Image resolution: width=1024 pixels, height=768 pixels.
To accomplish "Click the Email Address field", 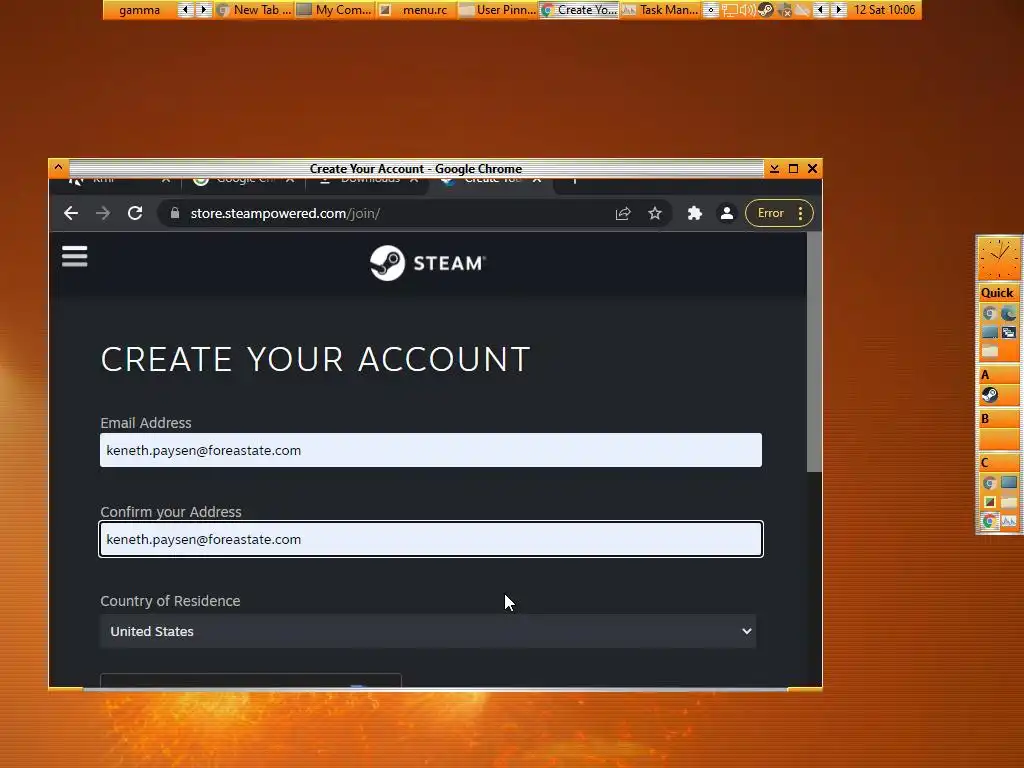I will coord(431,450).
